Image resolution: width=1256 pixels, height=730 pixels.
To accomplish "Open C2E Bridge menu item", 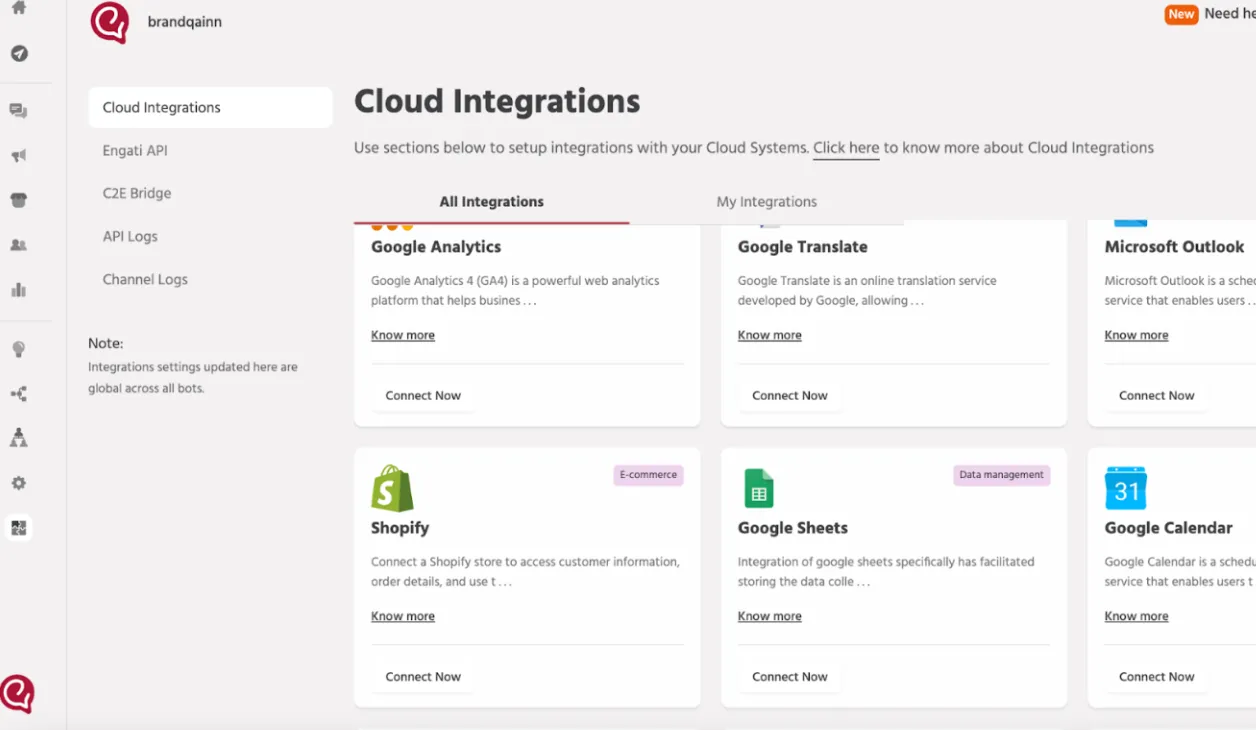I will [x=137, y=194].
